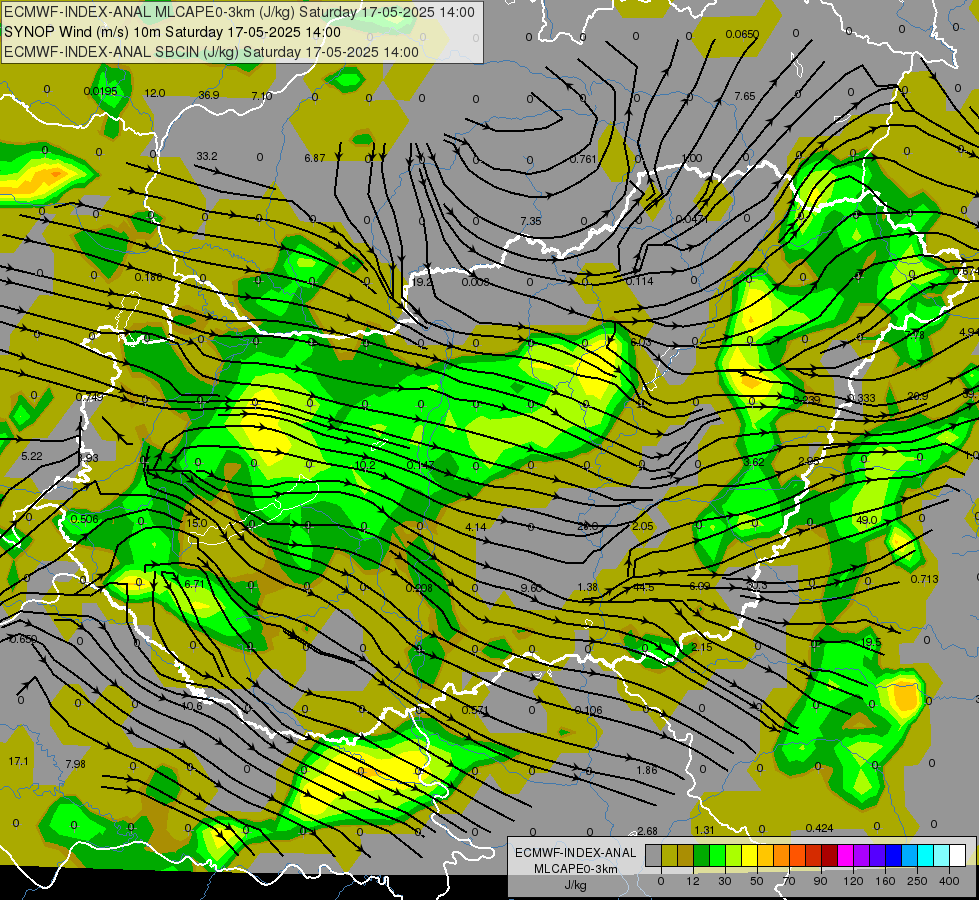Image resolution: width=979 pixels, height=900 pixels.
Task: Click the map value 0.506
Action: (84, 519)
